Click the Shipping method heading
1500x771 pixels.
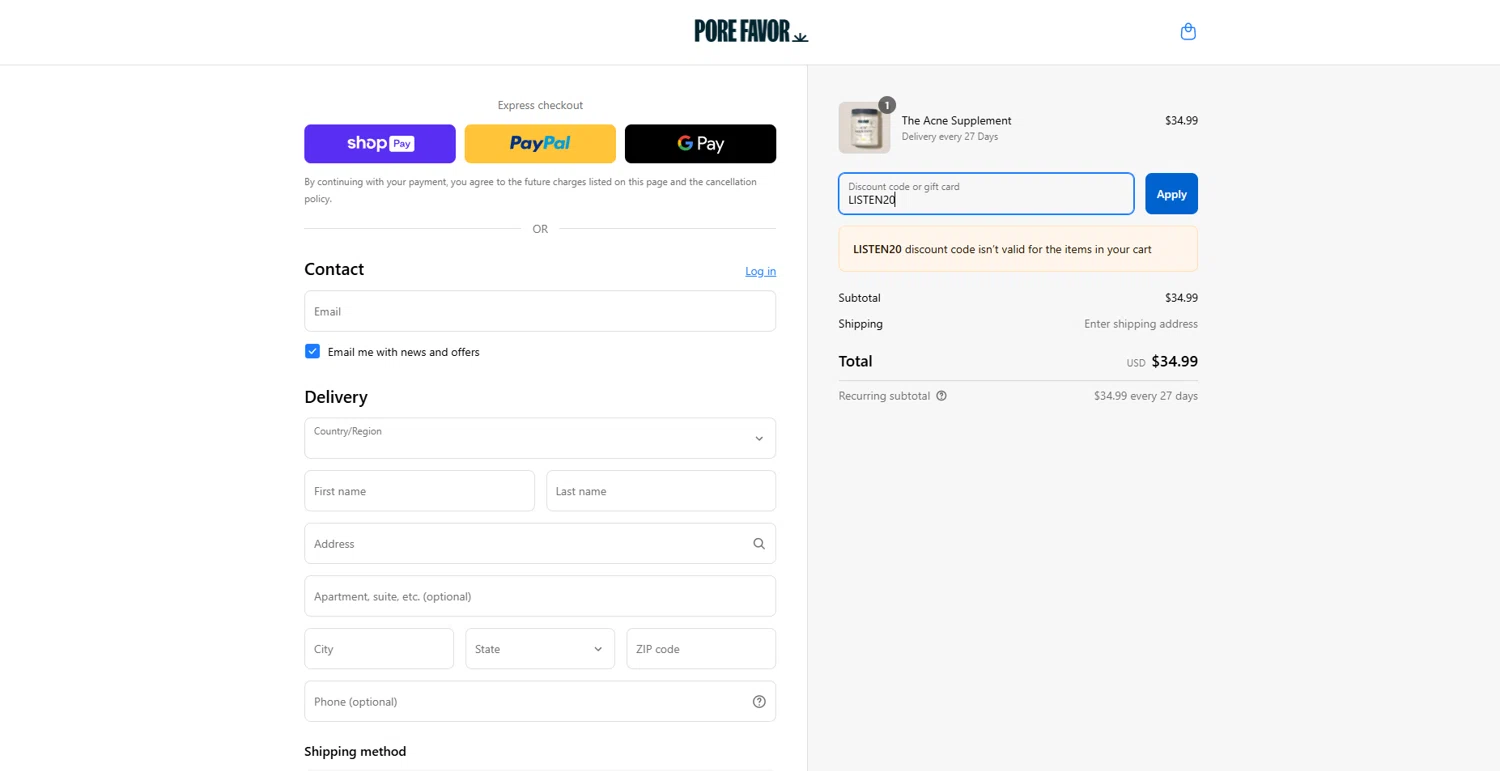click(x=355, y=751)
